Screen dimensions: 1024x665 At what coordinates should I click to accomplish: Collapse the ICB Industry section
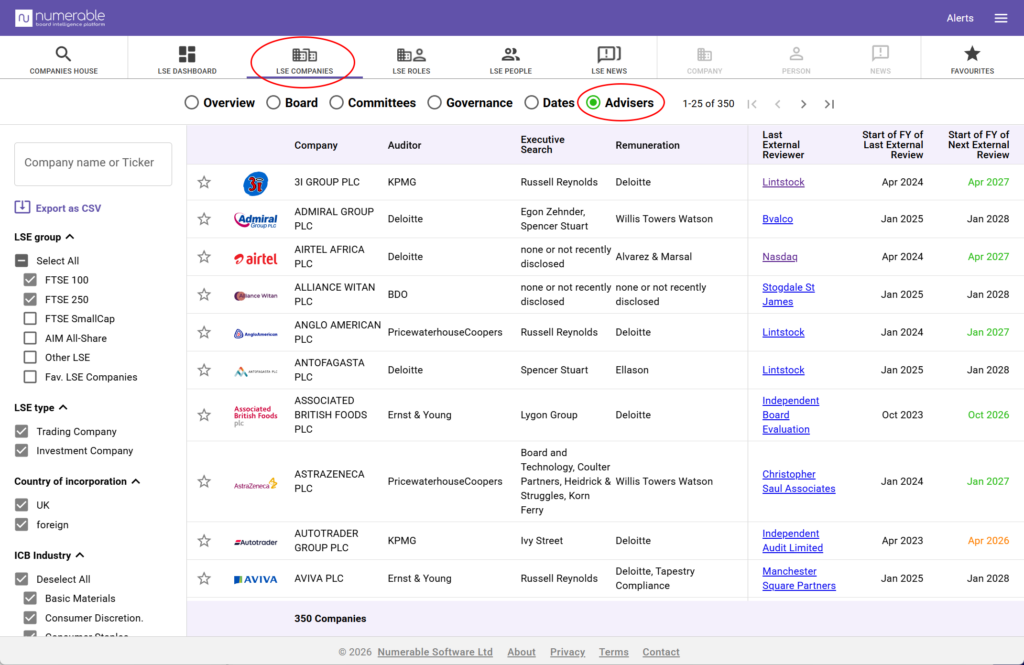coord(80,555)
